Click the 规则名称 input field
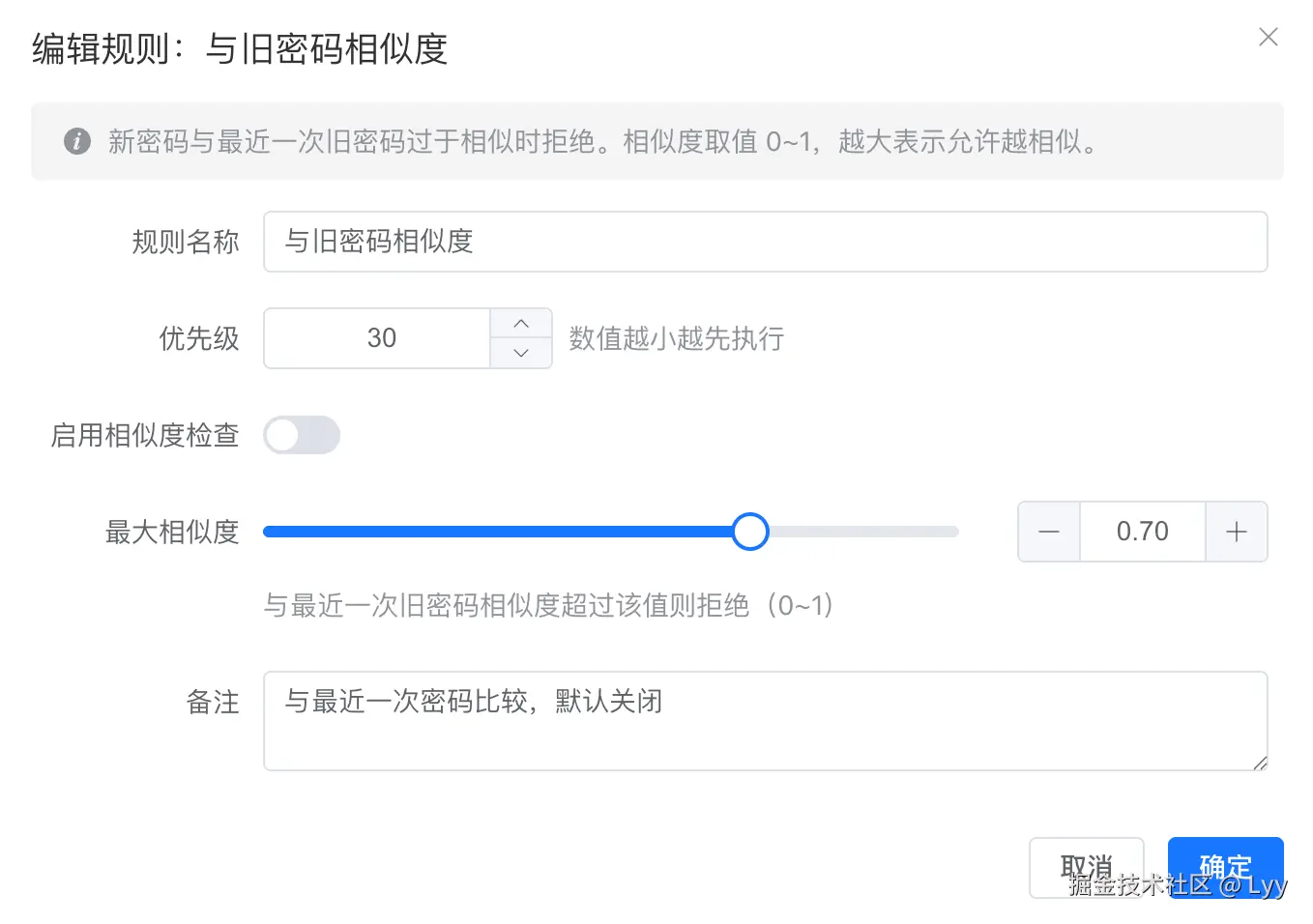1313x924 pixels. coord(765,242)
